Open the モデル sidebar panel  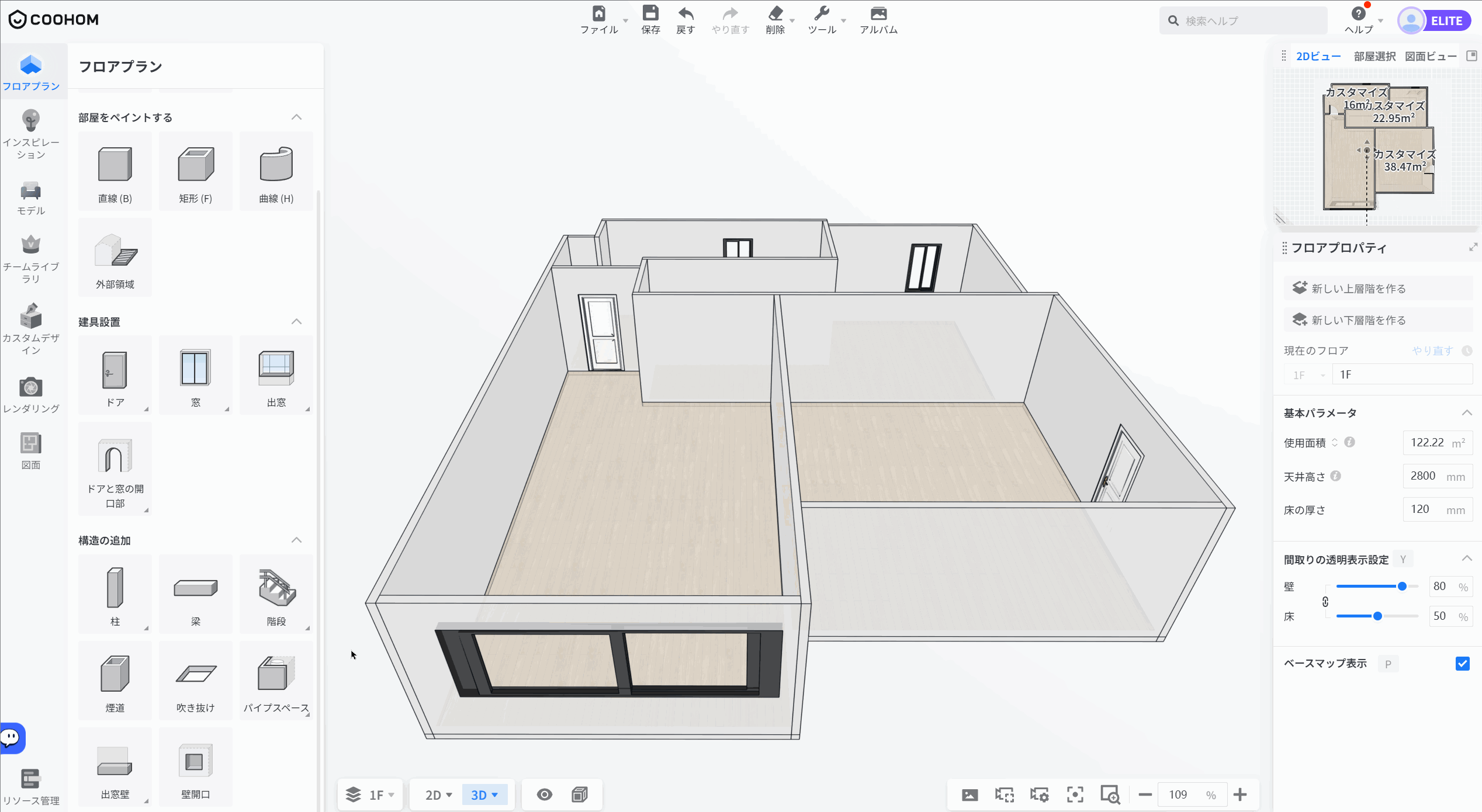[x=31, y=199]
